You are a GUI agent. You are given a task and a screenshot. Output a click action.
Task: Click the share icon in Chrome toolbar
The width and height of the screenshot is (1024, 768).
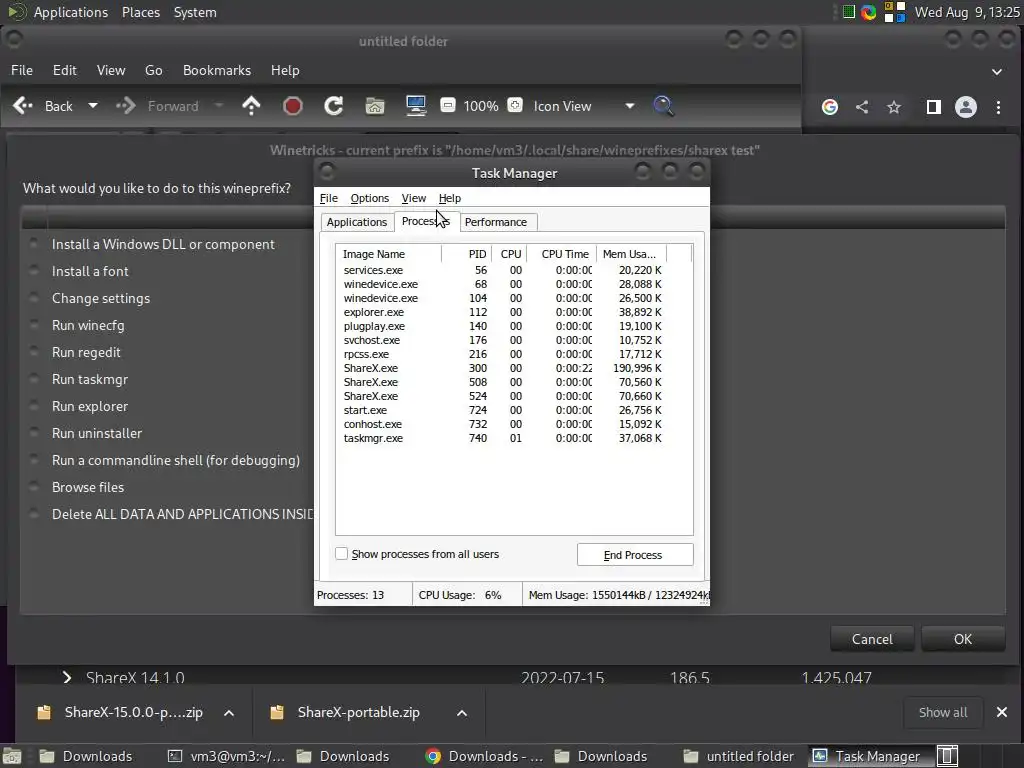tap(862, 107)
